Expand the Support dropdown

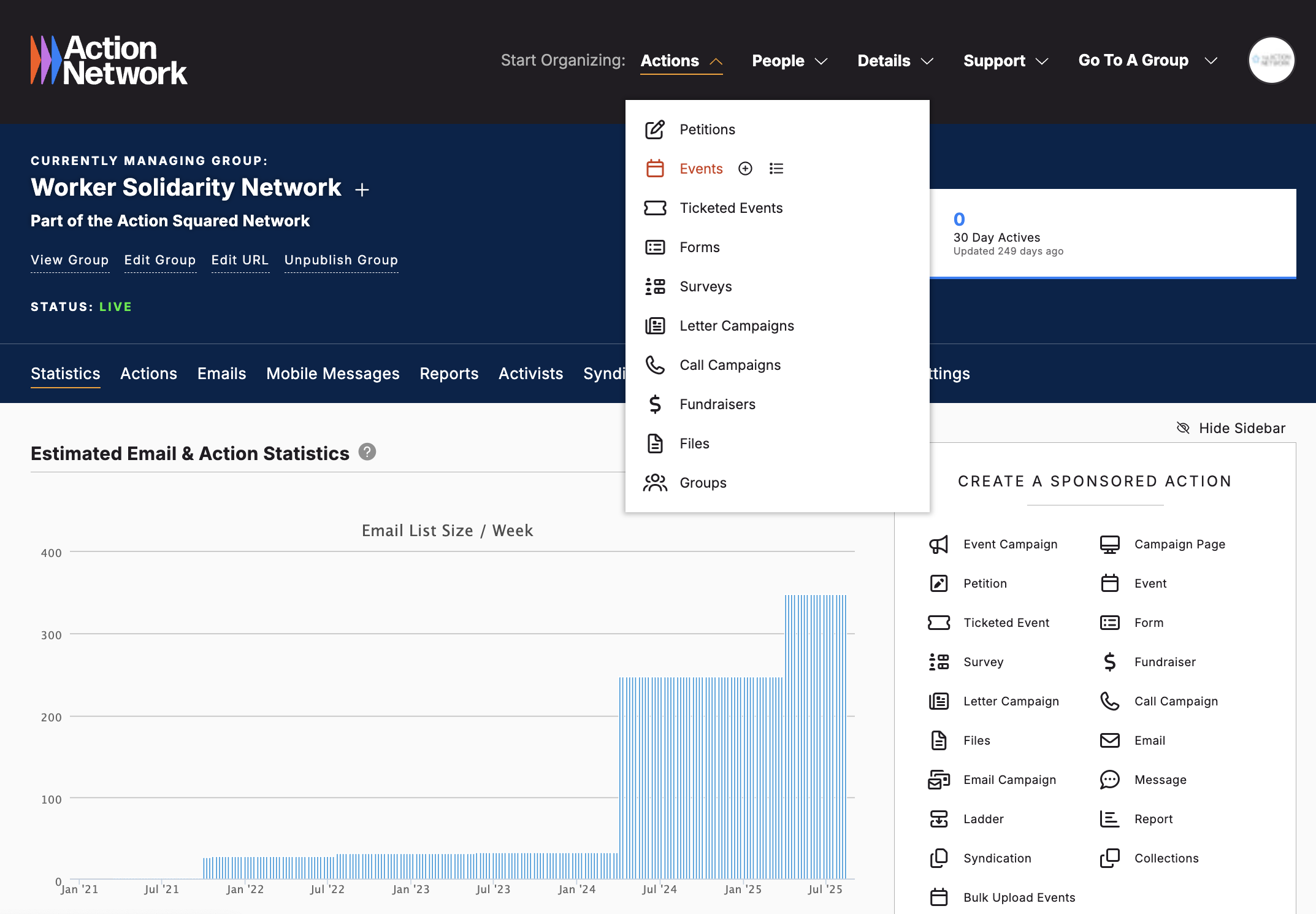point(1006,61)
